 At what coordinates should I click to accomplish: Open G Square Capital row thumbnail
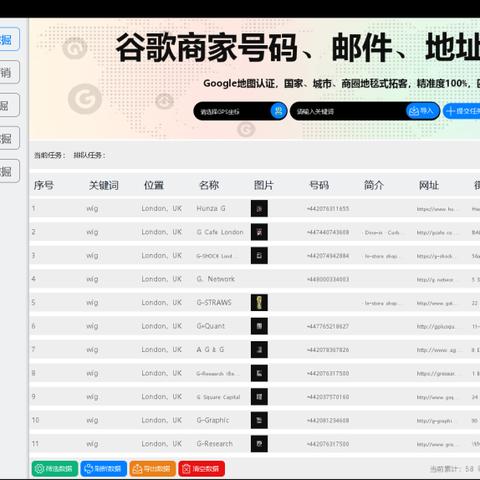(259, 397)
